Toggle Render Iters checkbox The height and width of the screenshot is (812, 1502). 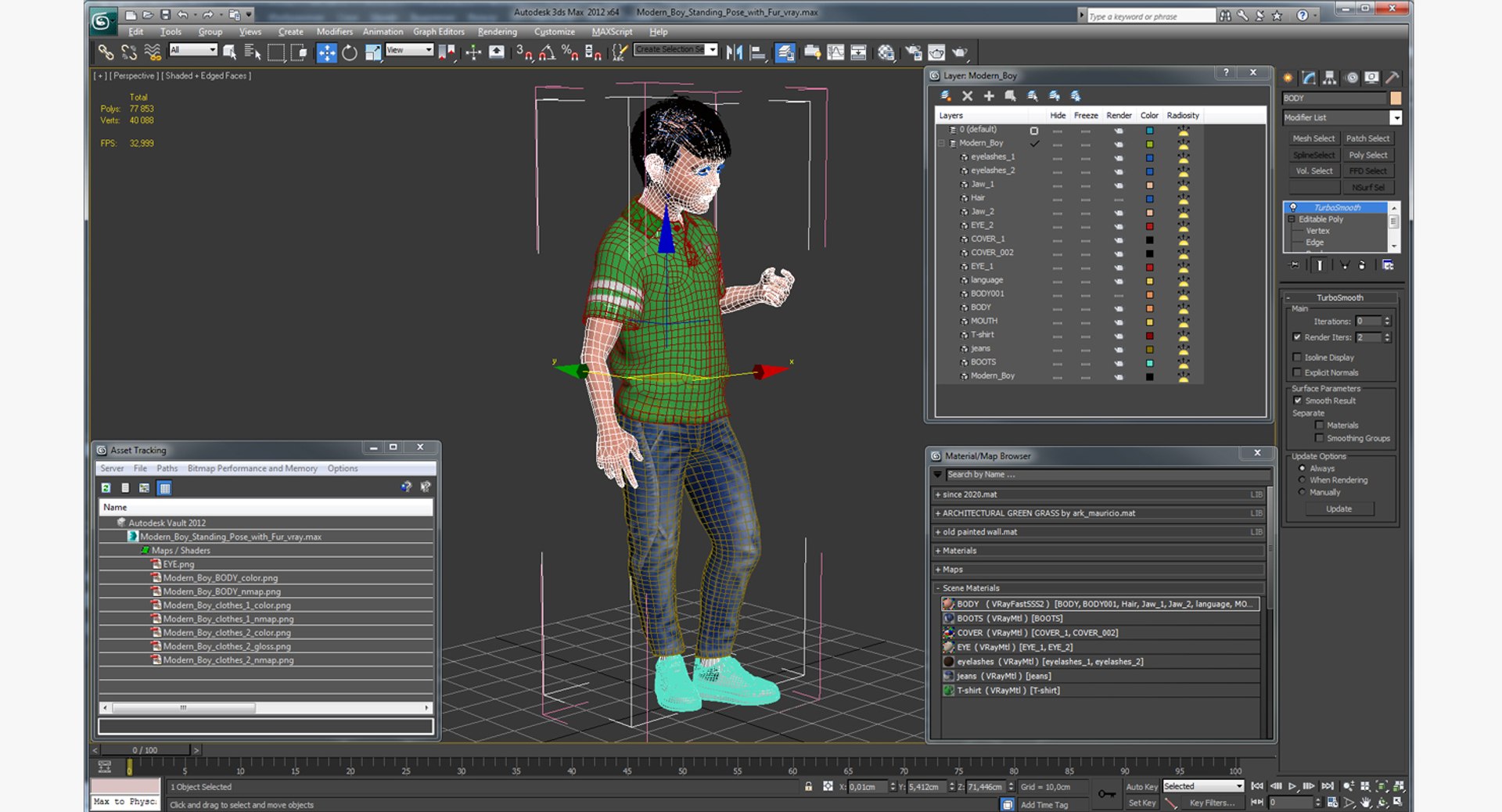[1297, 337]
